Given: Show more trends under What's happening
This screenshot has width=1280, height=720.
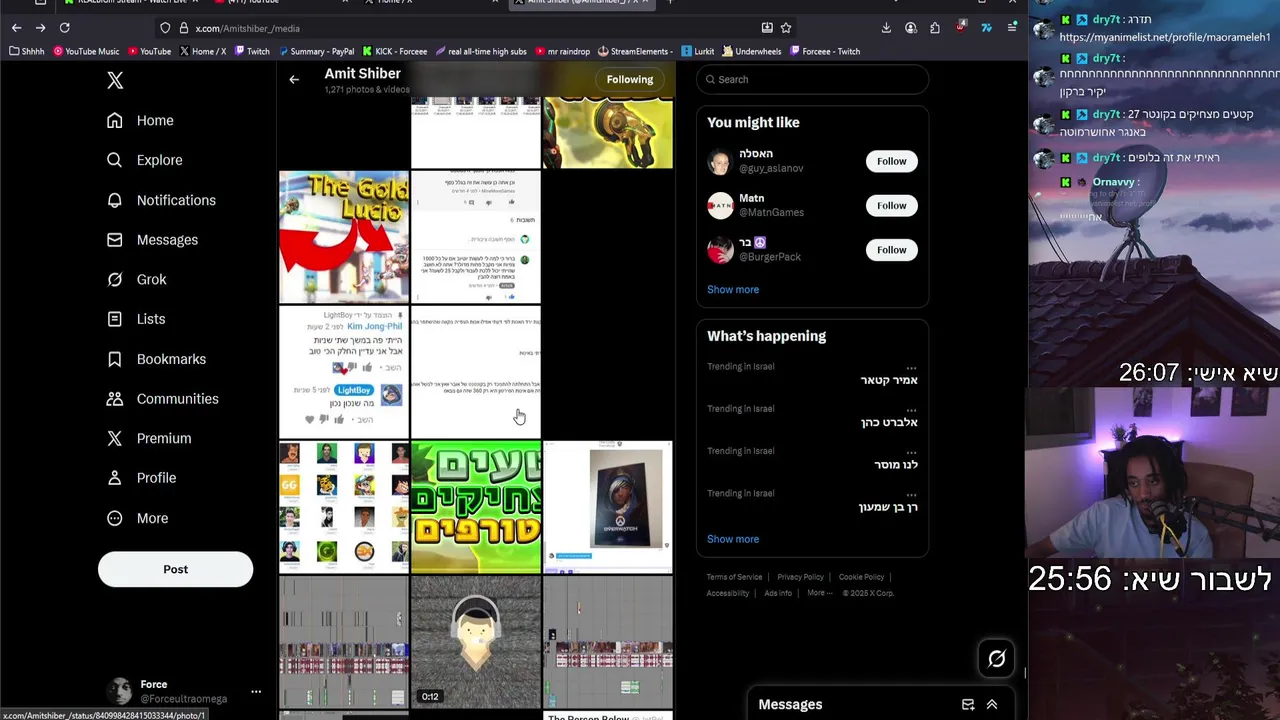Looking at the screenshot, I should 733,539.
